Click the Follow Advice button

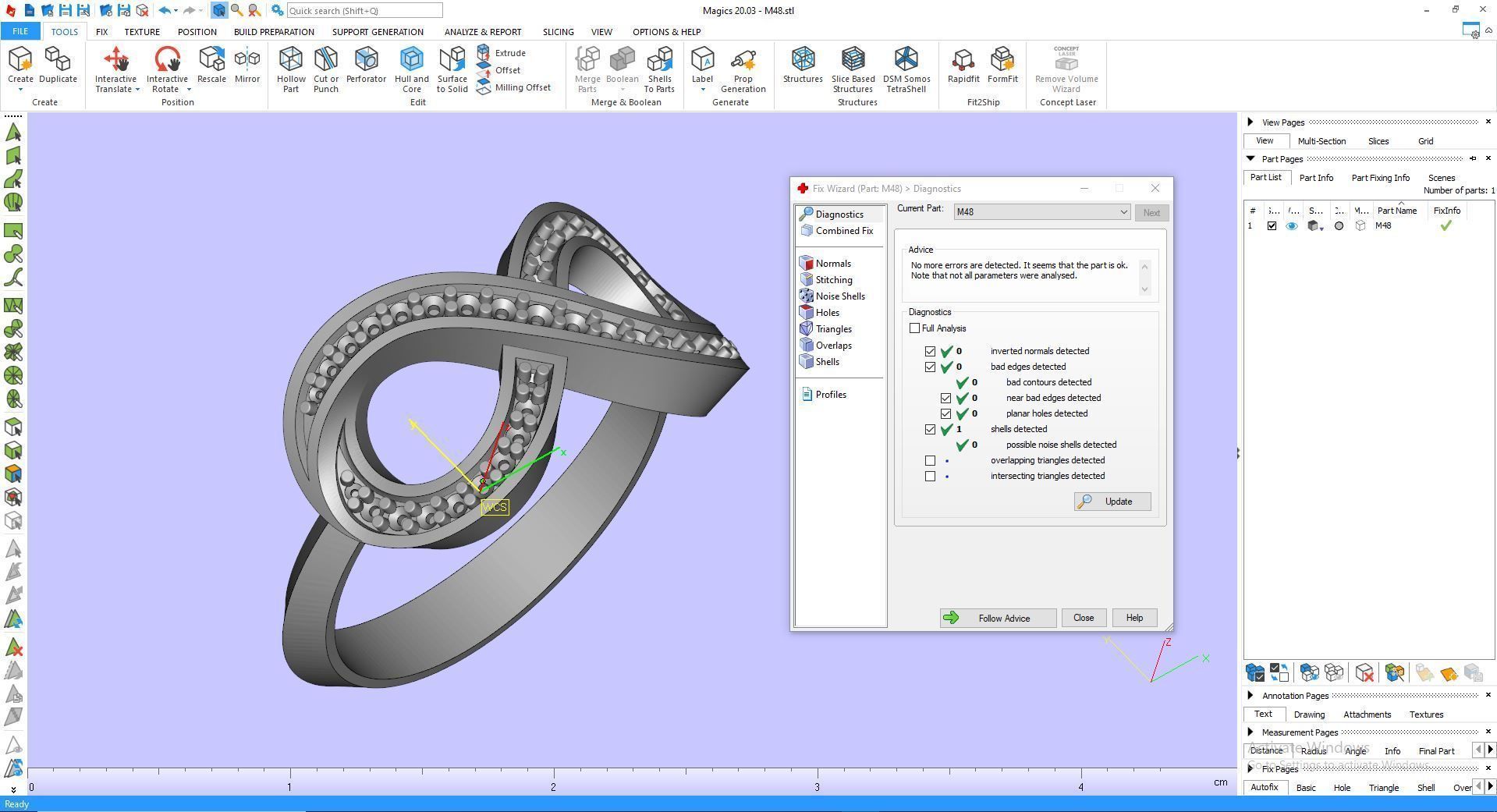(998, 619)
